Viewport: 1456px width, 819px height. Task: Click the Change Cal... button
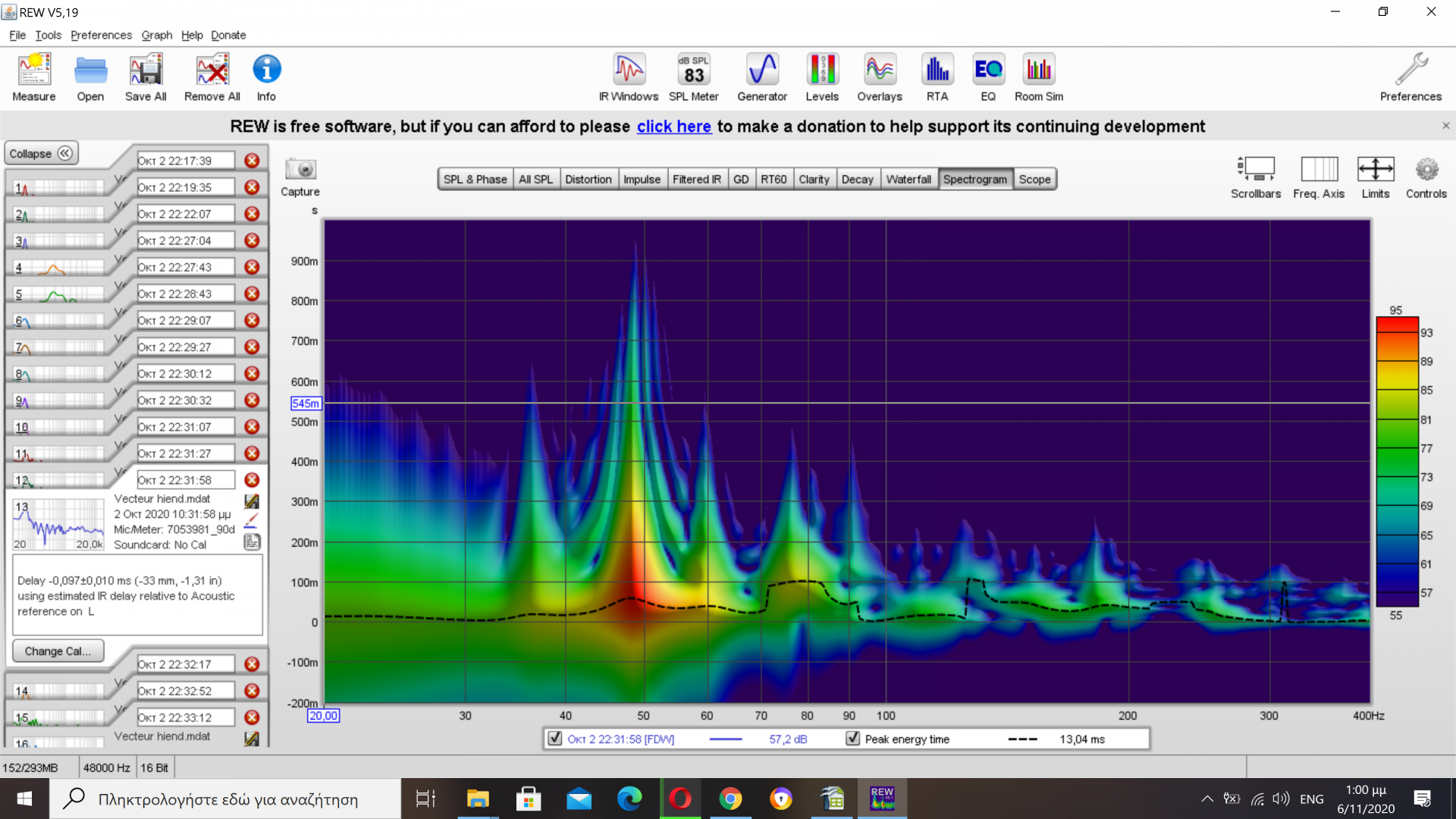click(58, 651)
